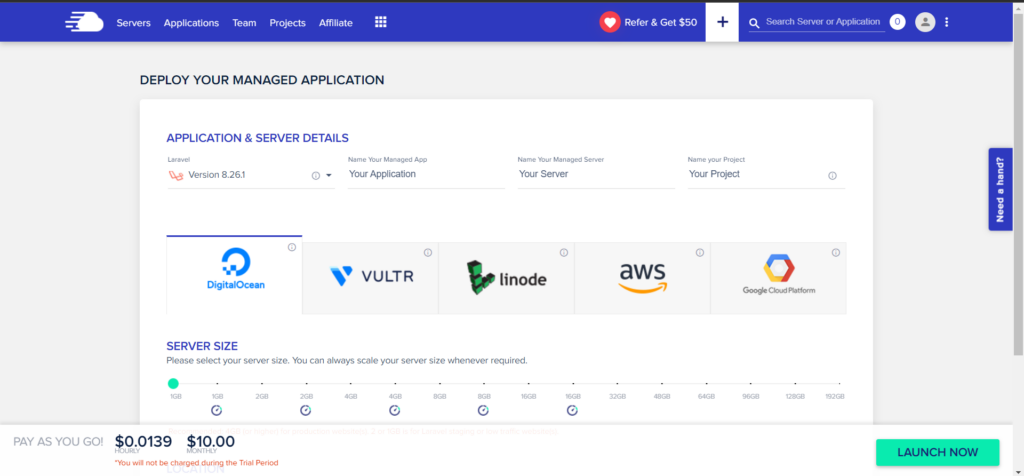Click the SERVER SIZE heading

(x=202, y=346)
